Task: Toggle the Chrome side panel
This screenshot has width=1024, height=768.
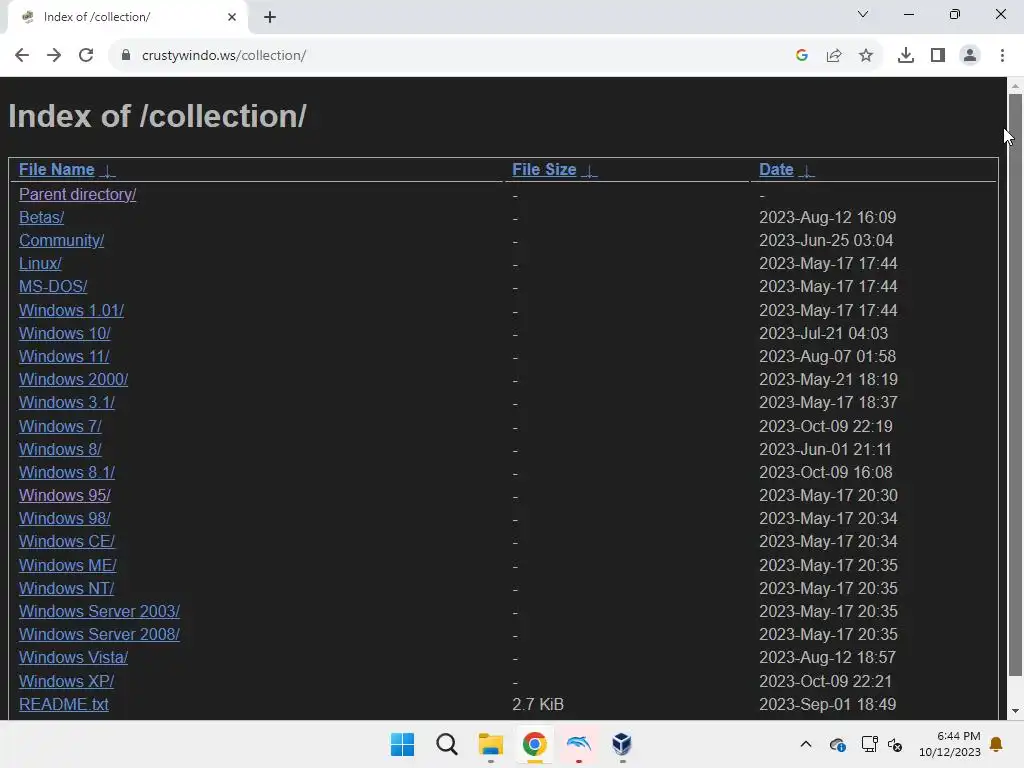Action: (938, 56)
